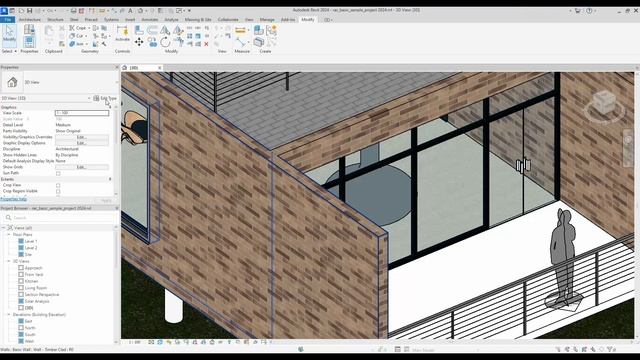Click the Paste icon in Clipboard panel

[x=49, y=33]
